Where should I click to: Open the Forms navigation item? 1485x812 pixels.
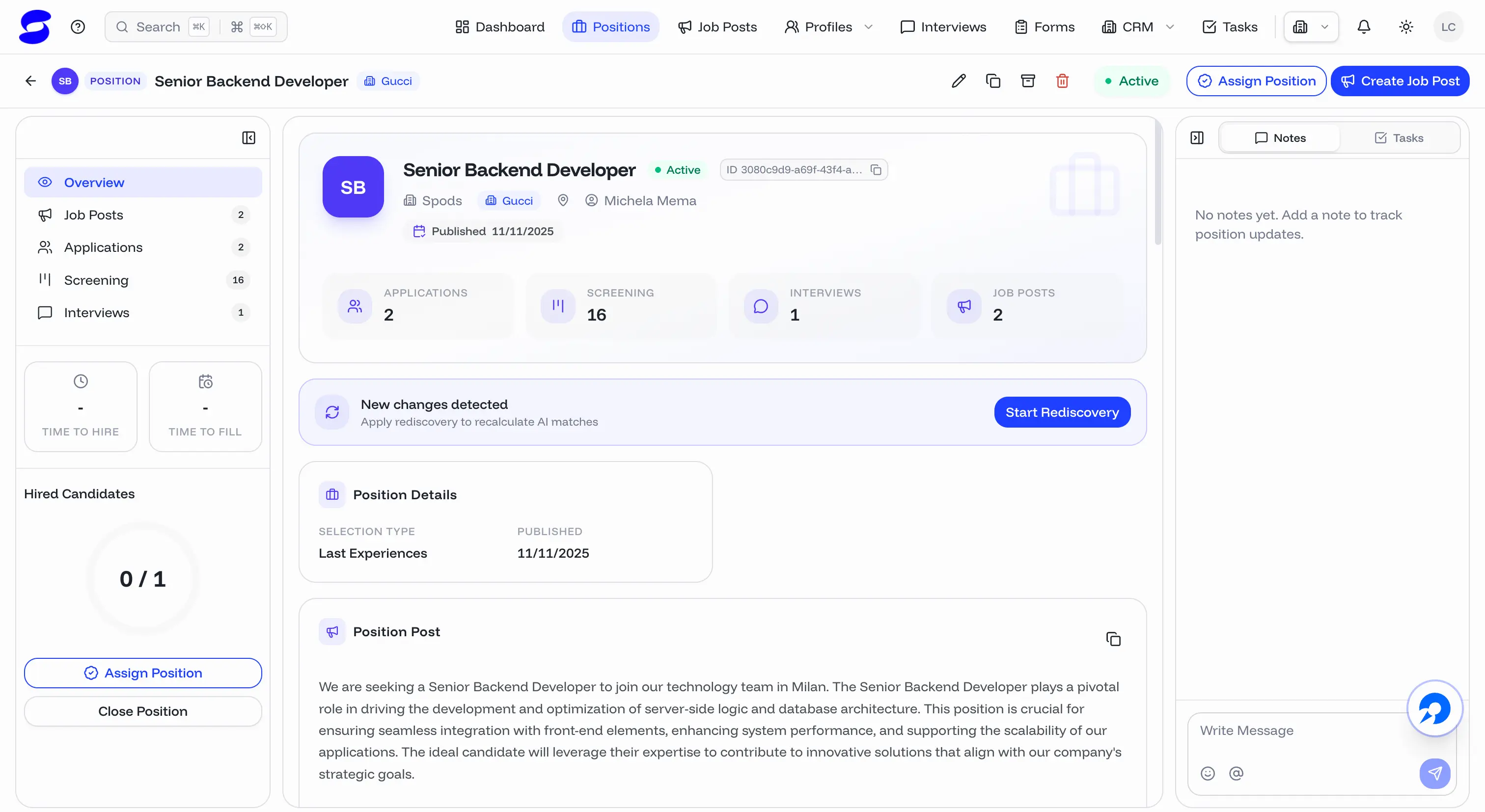pos(1045,27)
